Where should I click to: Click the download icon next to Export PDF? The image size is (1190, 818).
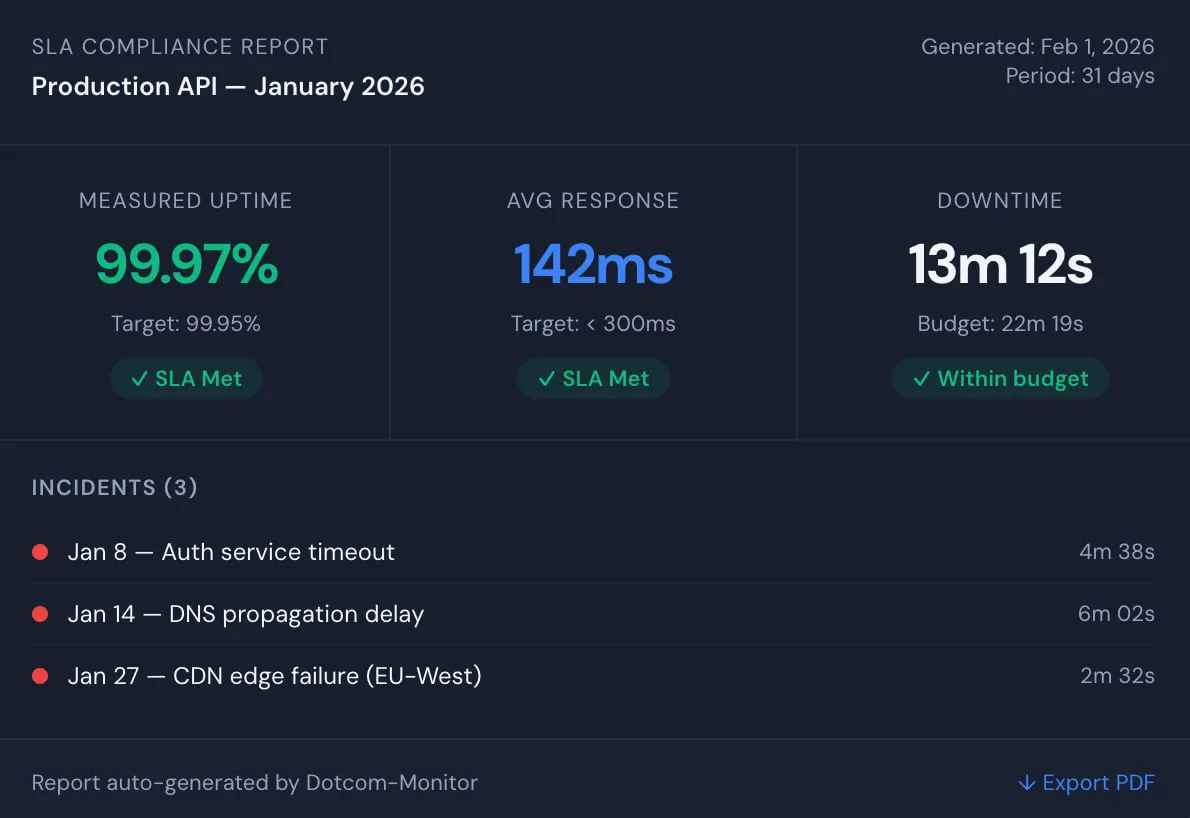(x=1026, y=783)
